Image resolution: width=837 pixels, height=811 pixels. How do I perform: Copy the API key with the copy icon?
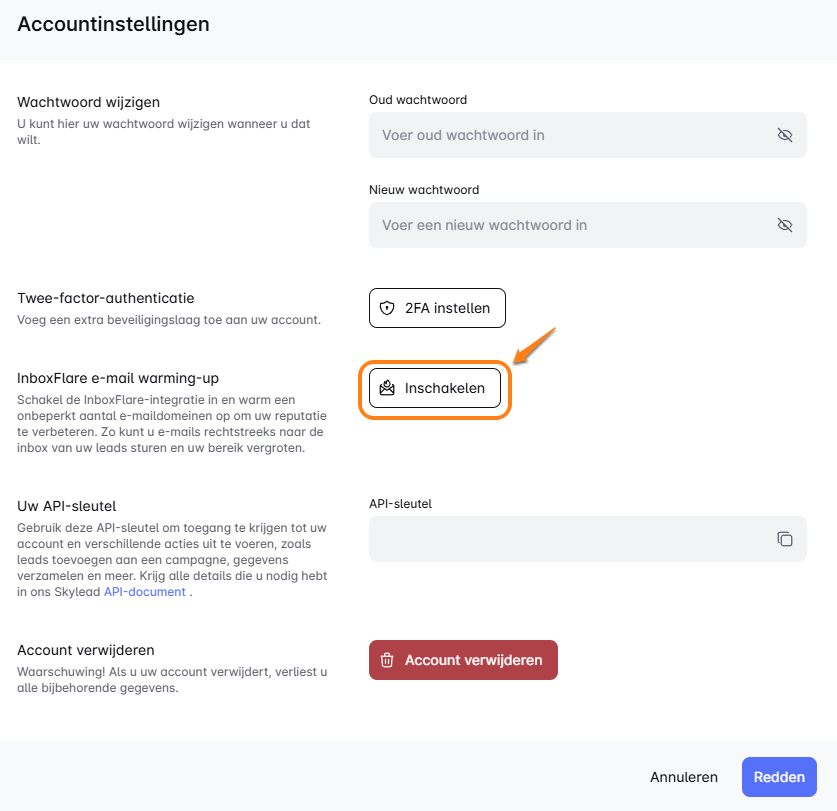tap(785, 539)
